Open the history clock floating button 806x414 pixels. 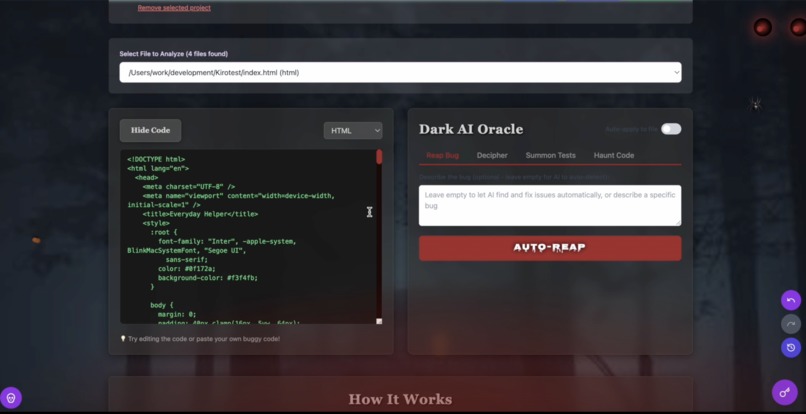791,348
